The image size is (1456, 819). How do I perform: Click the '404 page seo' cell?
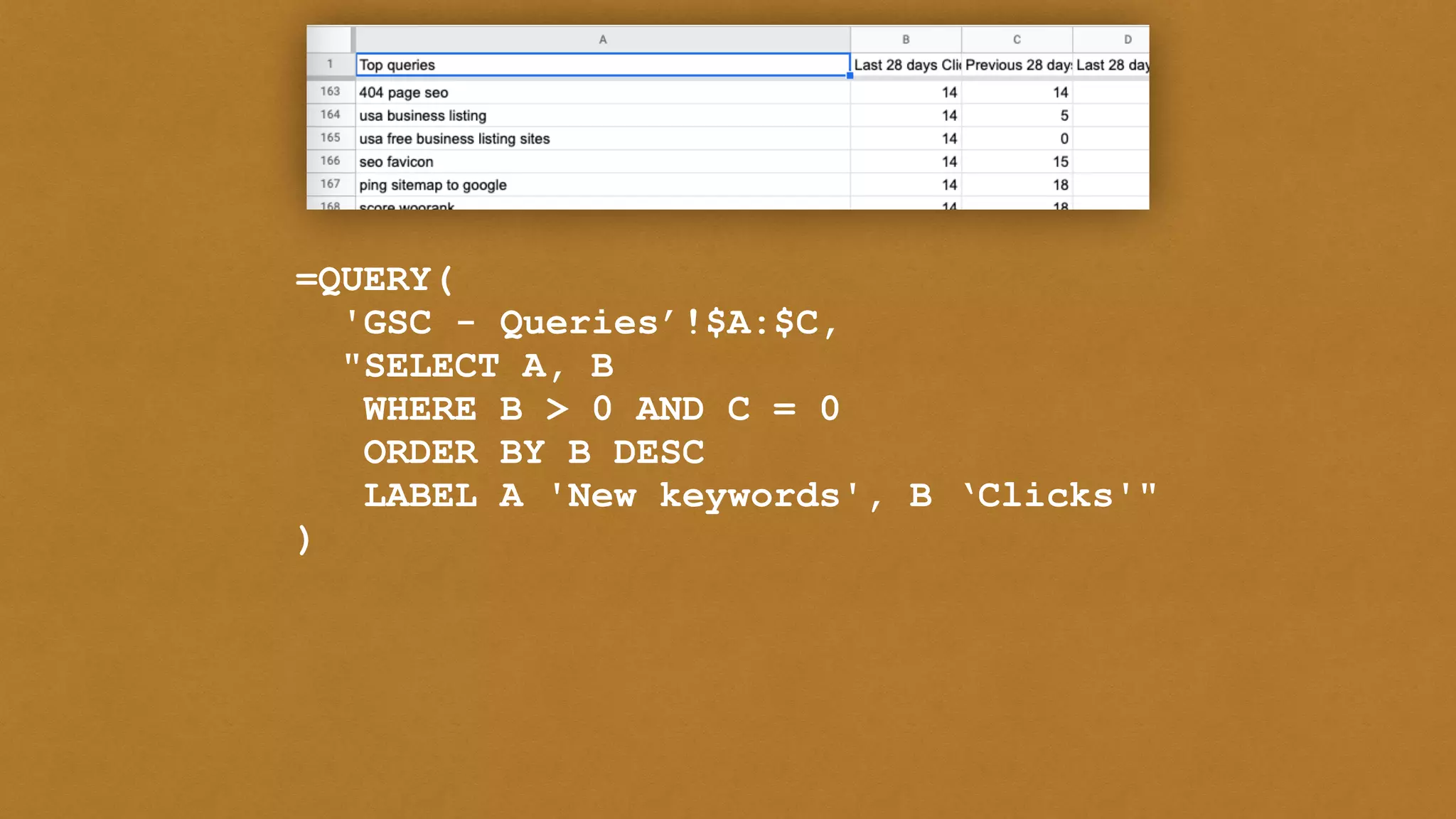click(602, 92)
